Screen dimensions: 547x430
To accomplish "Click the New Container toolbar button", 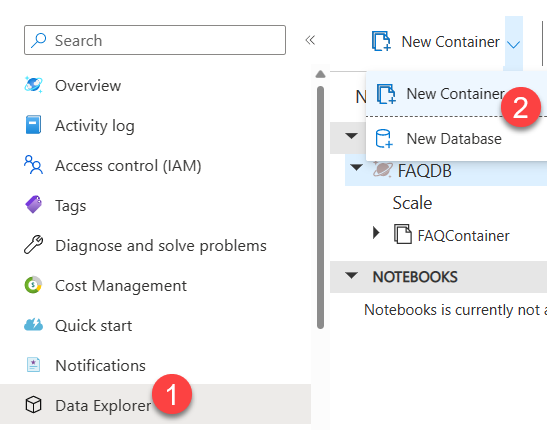I will [x=435, y=42].
